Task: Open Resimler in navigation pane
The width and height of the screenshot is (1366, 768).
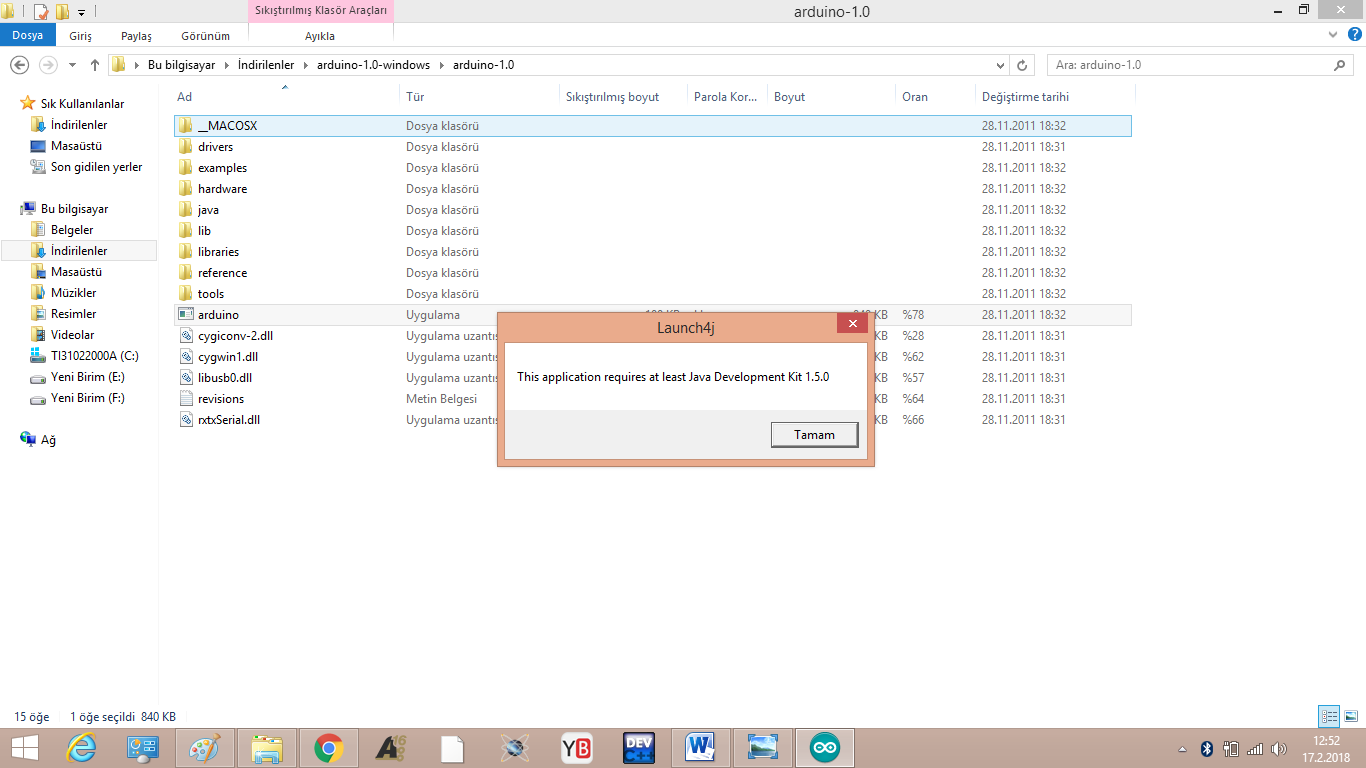Action: [73, 314]
